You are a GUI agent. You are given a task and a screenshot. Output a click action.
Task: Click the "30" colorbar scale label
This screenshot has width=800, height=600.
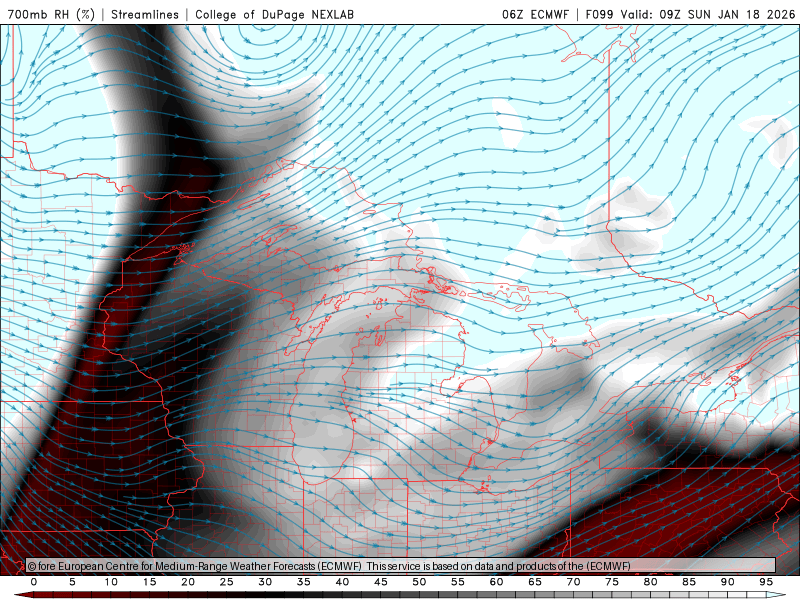[x=265, y=582]
